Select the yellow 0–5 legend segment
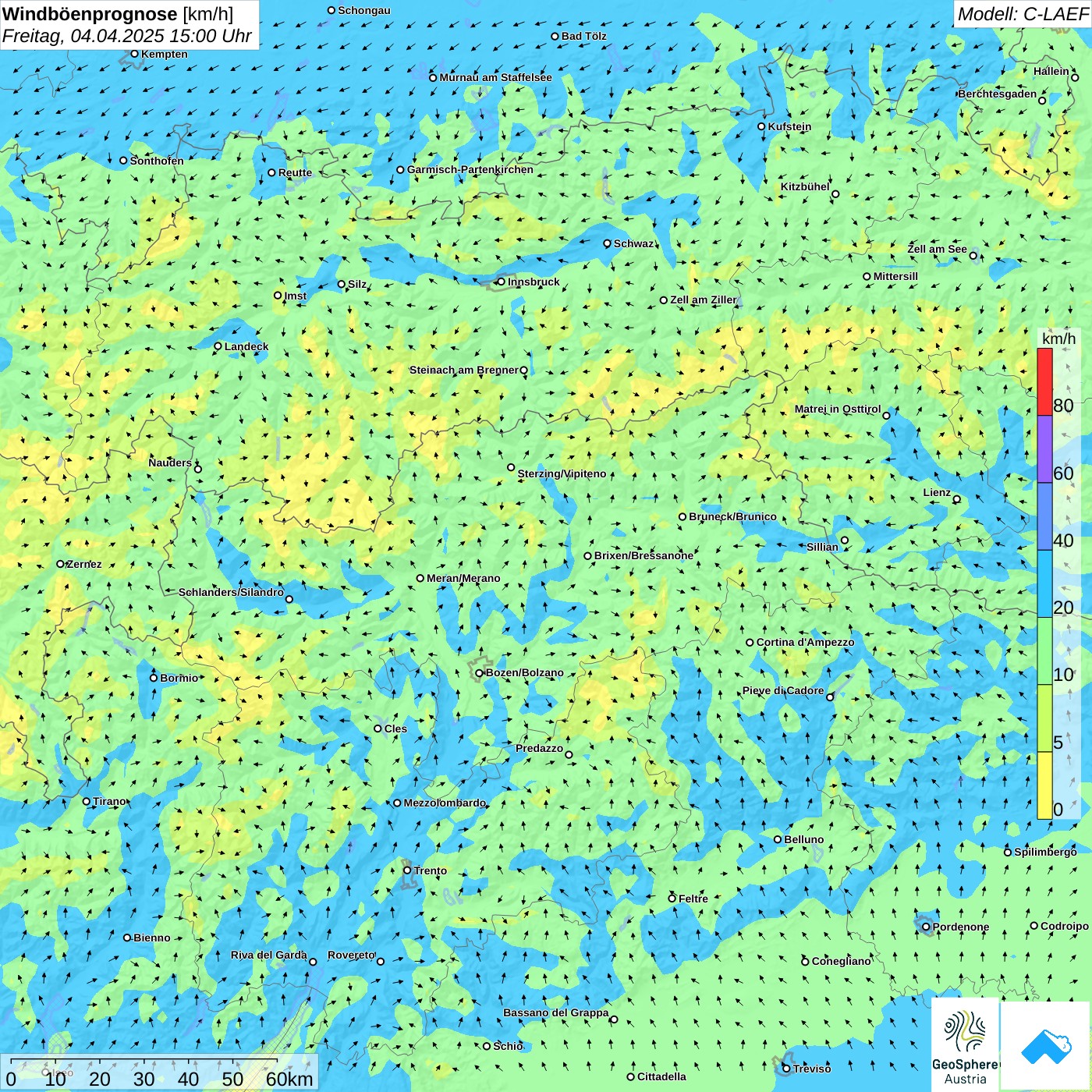 pyautogui.click(x=1044, y=785)
